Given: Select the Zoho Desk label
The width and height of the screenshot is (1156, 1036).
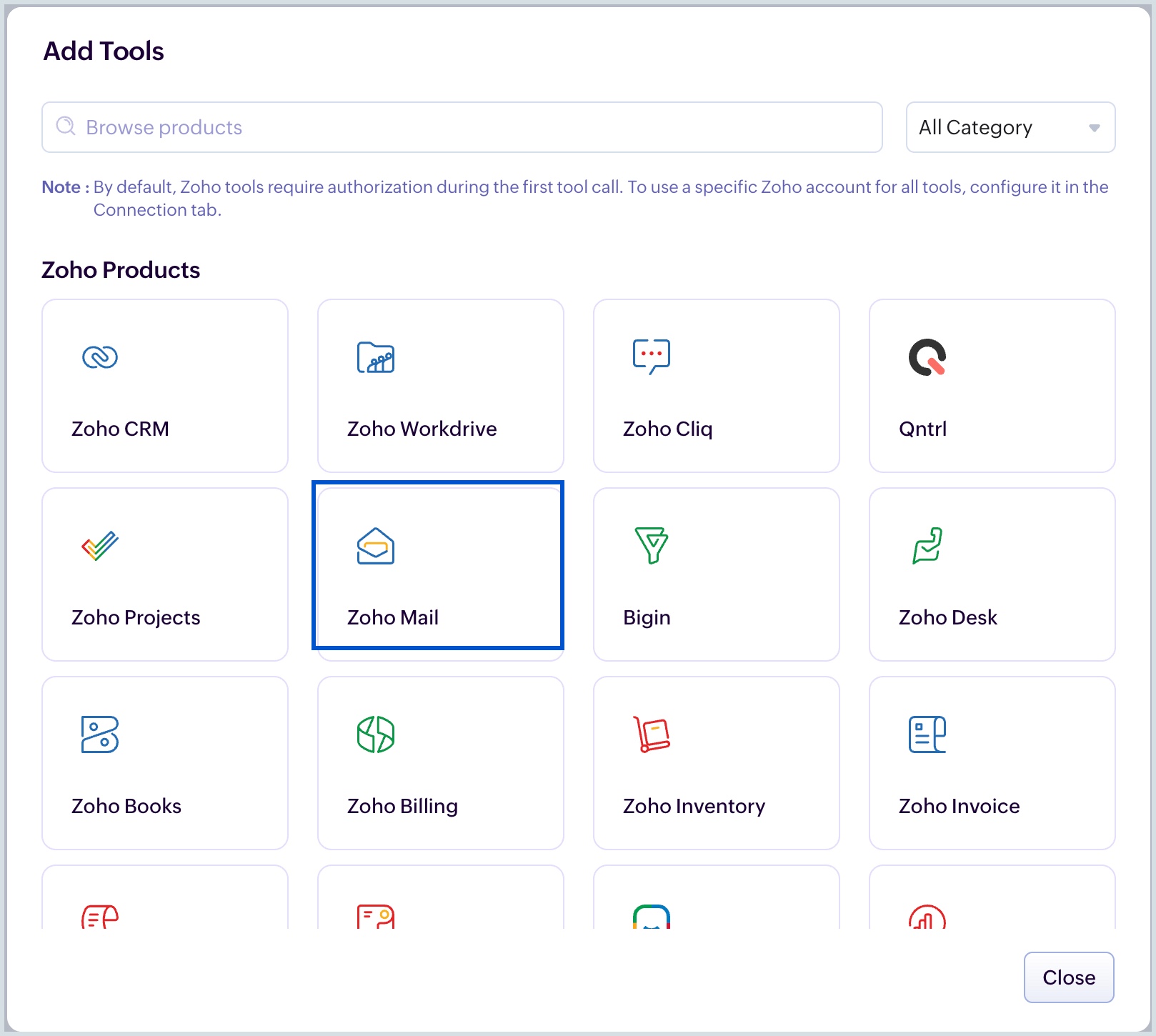Looking at the screenshot, I should (x=948, y=617).
